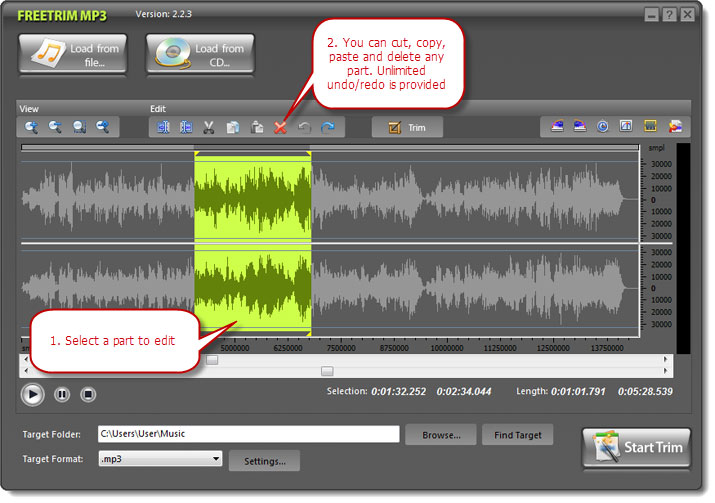715x503 pixels.
Task: Click selection length value 0:01:01.791
Action: (578, 391)
